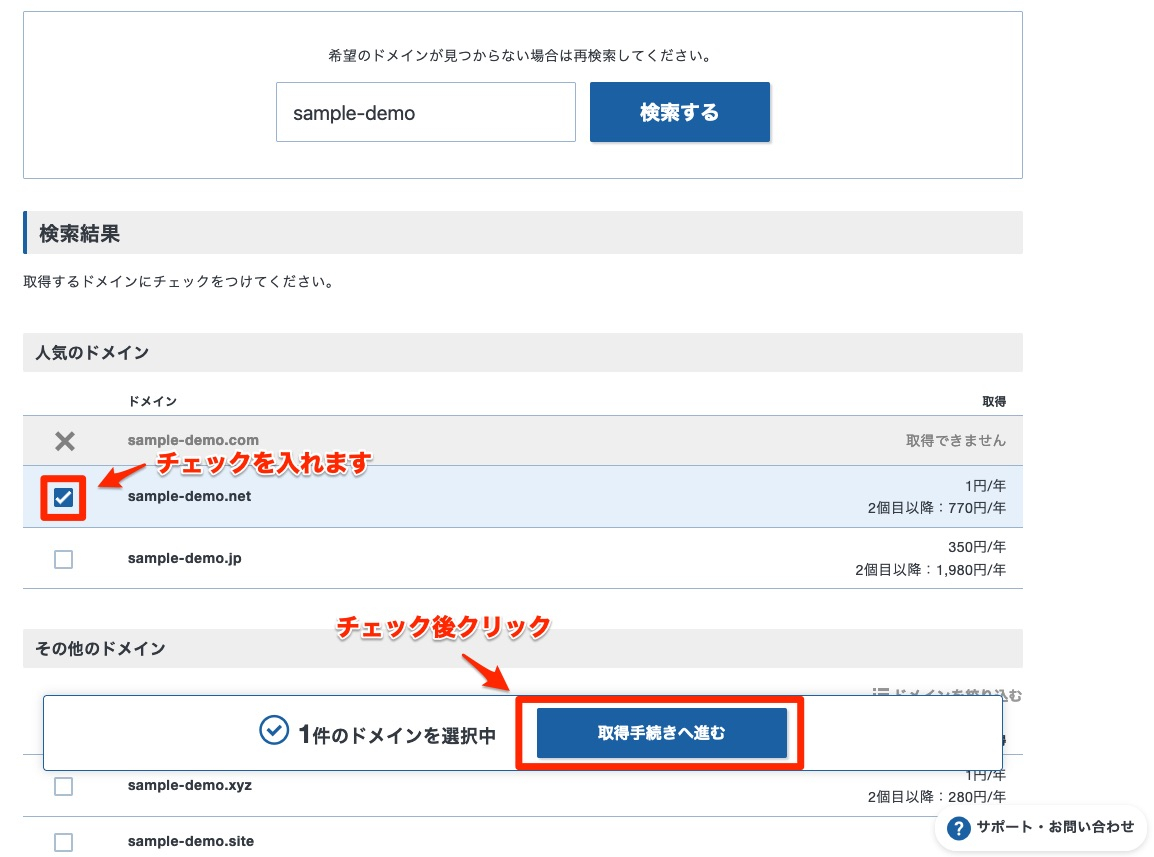This screenshot has height=857, width=1154.
Task: Click the domain search input field
Action: tap(425, 112)
